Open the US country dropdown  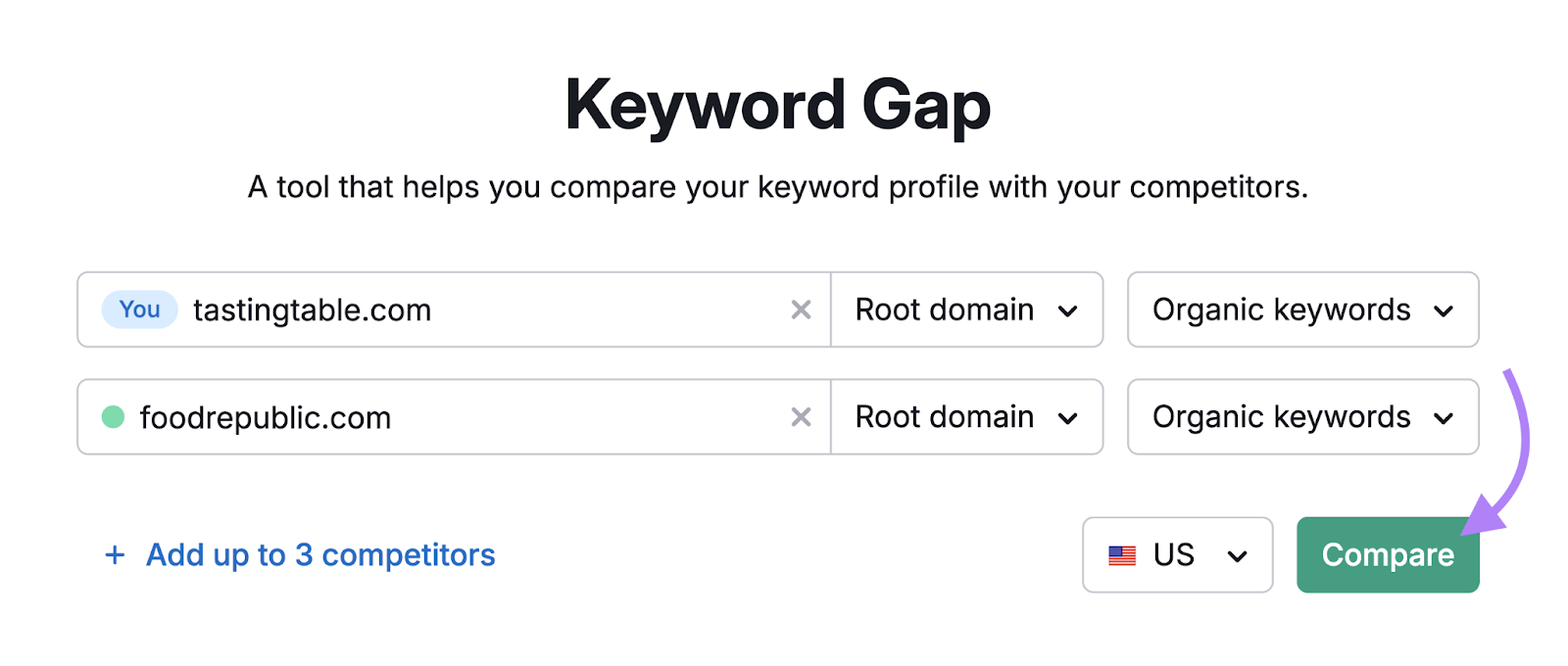(x=1176, y=555)
